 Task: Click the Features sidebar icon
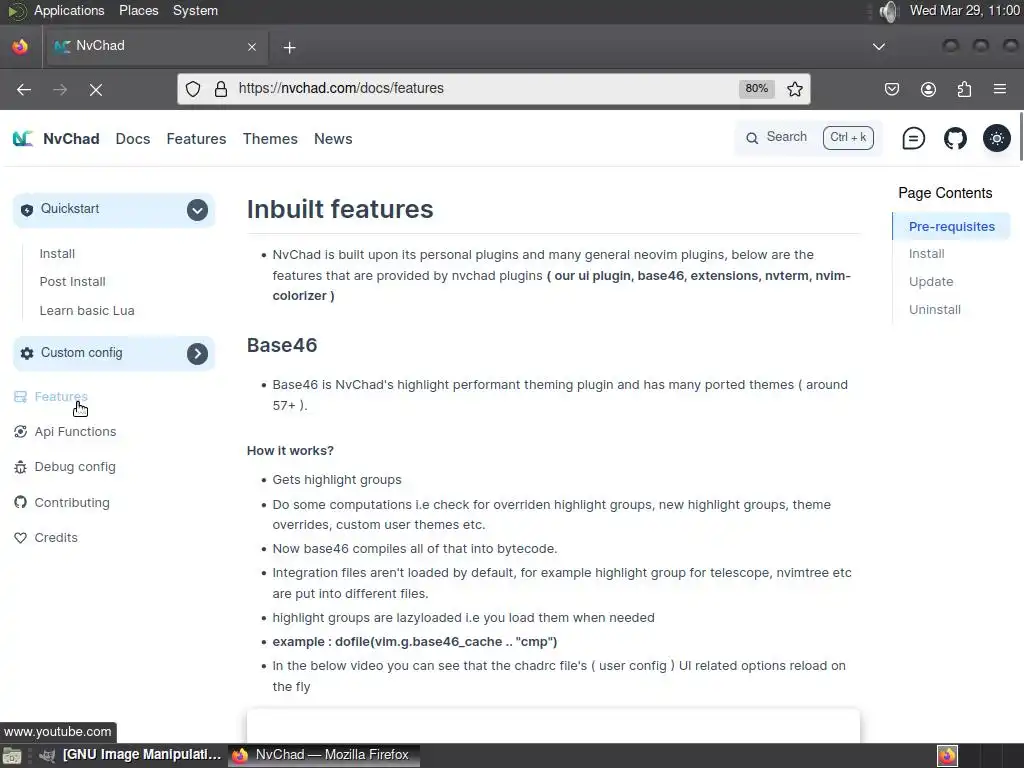point(20,396)
